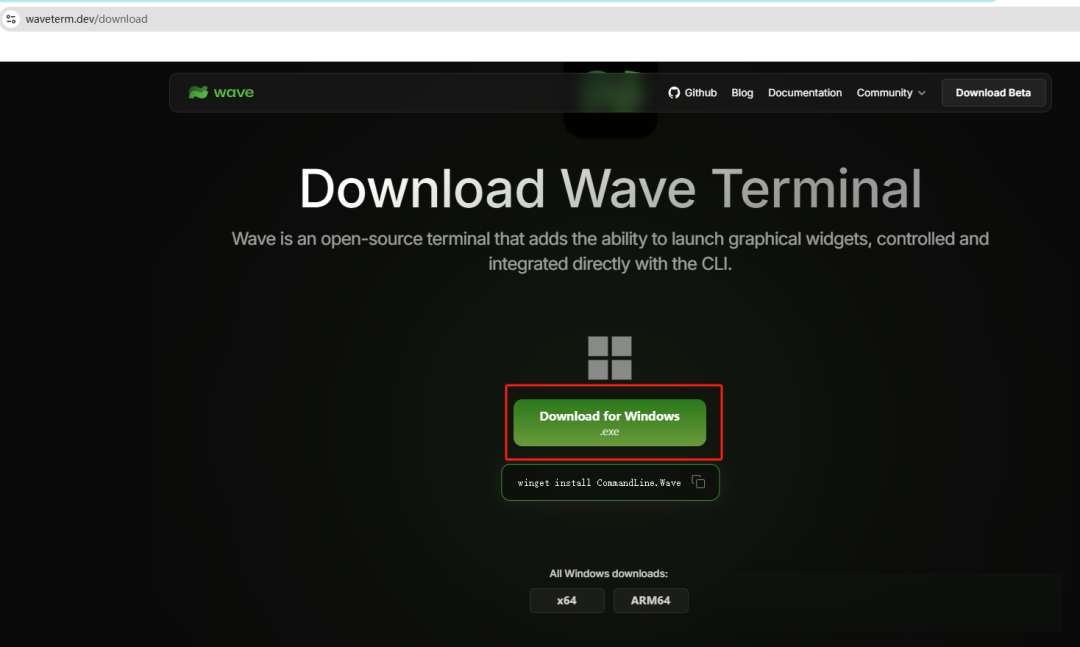Click the waveterm.dev/download address bar
The image size is (1080, 647).
click(540, 19)
